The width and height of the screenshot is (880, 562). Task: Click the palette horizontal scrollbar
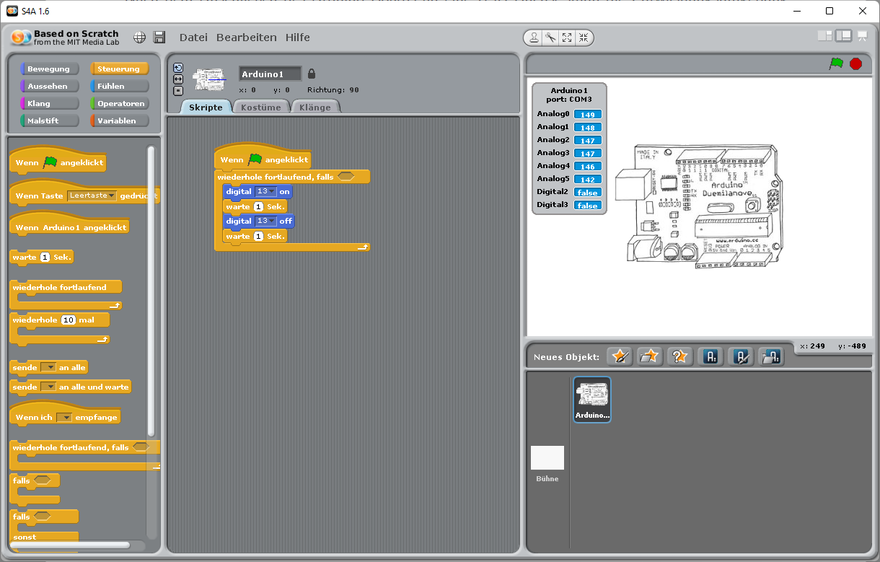(70, 545)
